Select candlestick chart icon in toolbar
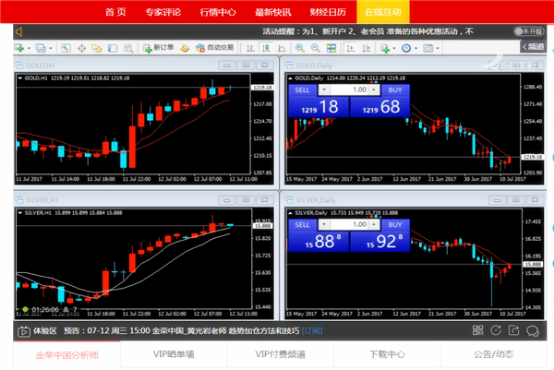Image resolution: width=554 pixels, height=370 pixels. click(266, 48)
